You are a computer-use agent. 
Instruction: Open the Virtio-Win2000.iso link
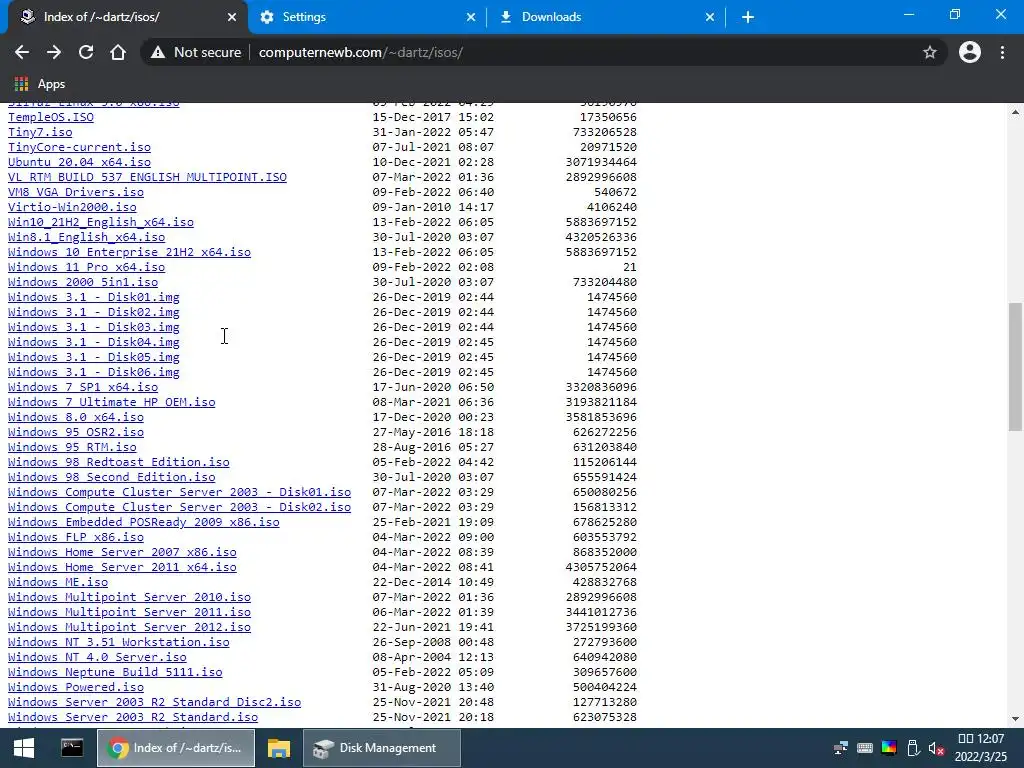pos(72,207)
